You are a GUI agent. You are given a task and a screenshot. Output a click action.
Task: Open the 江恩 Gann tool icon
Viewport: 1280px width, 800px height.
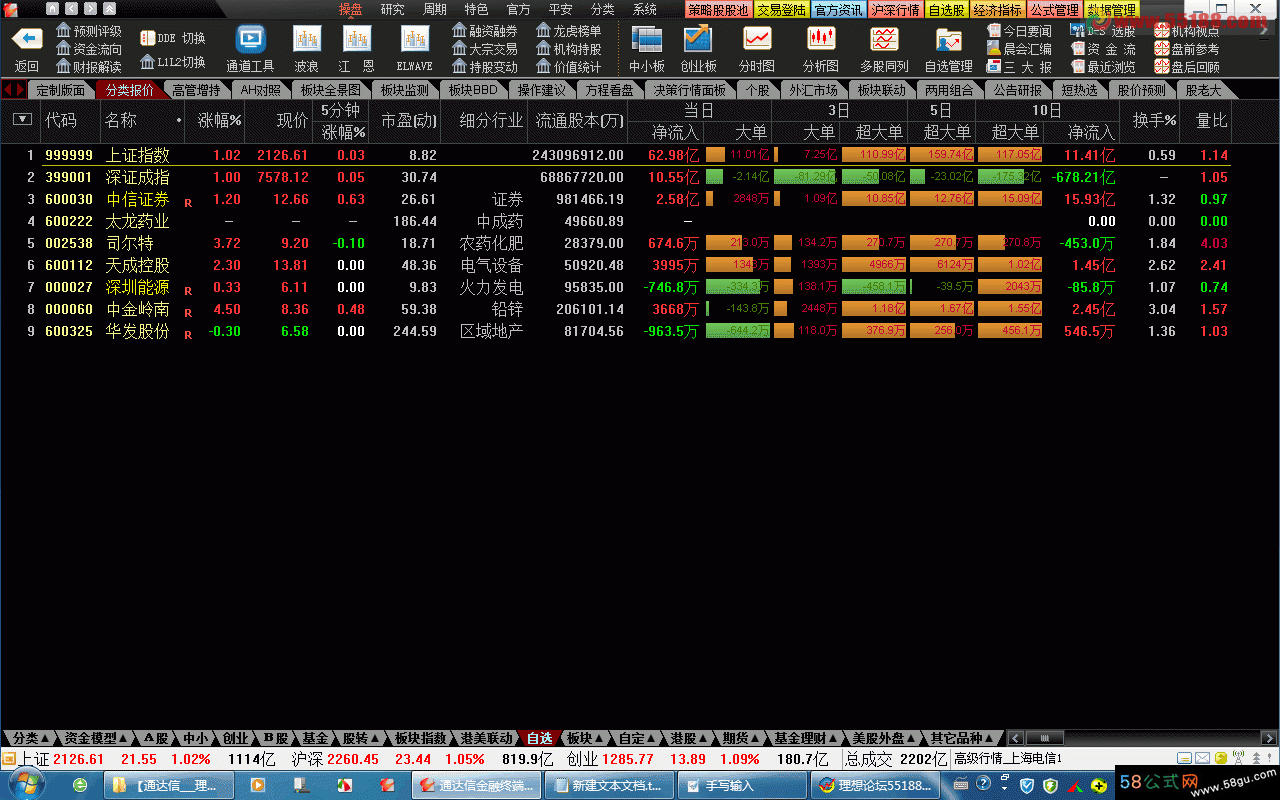[x=357, y=40]
